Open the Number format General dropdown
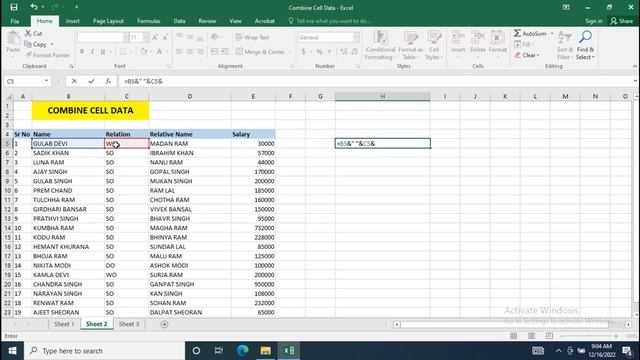The width and height of the screenshot is (640, 360). click(x=356, y=37)
